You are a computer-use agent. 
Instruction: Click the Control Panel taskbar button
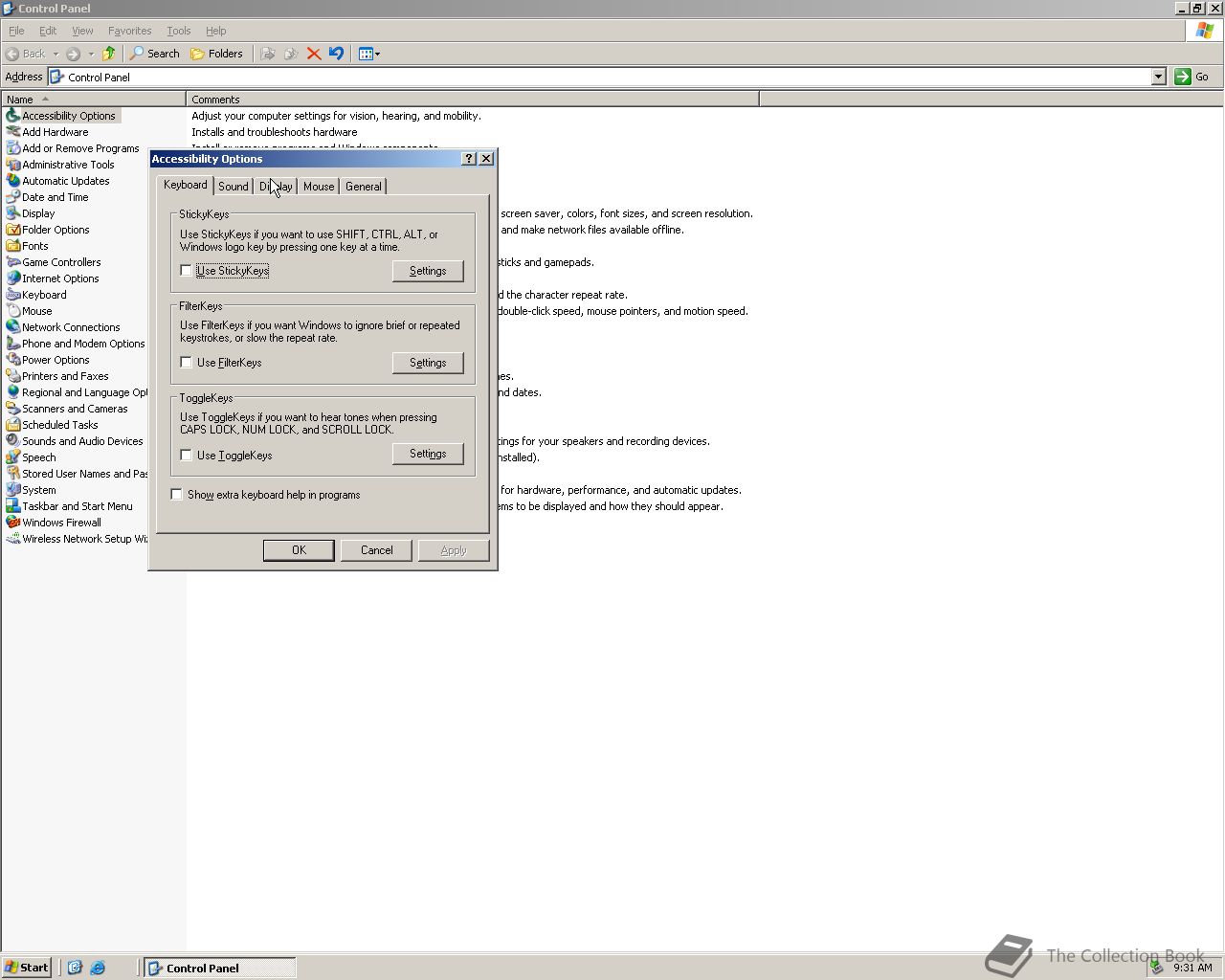219,968
